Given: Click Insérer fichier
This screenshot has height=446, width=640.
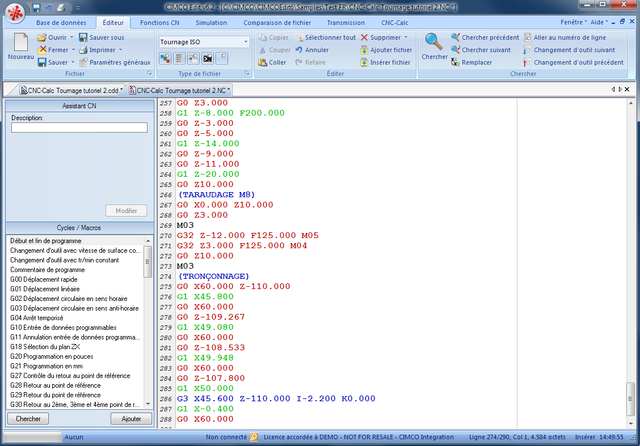Looking at the screenshot, I should click(385, 62).
